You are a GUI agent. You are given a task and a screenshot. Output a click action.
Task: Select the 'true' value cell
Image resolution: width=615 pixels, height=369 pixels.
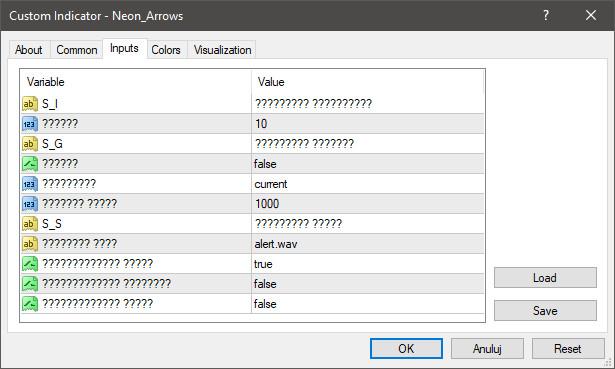coord(368,264)
